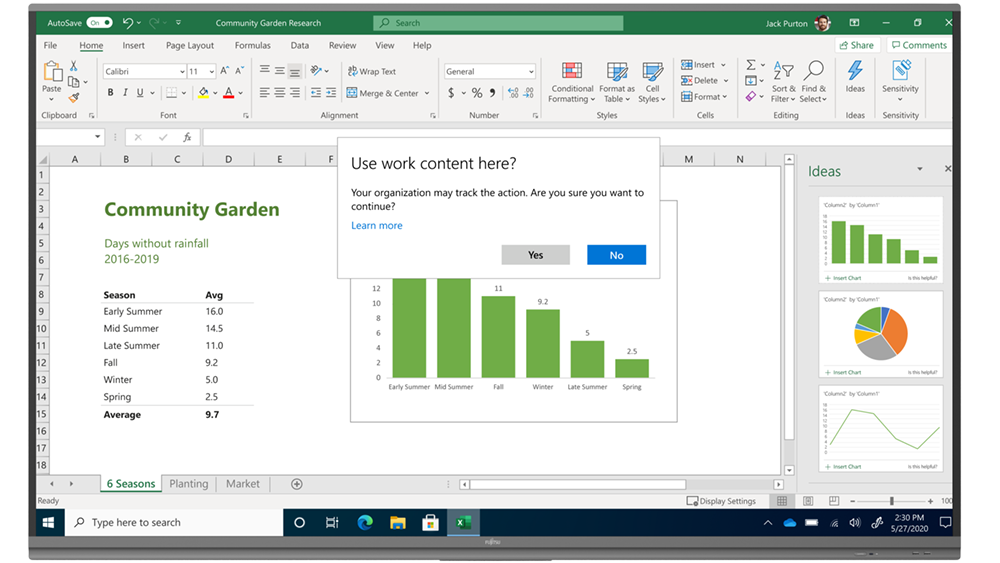
Task: Click the Increase Indent icon
Action: click(x=331, y=93)
